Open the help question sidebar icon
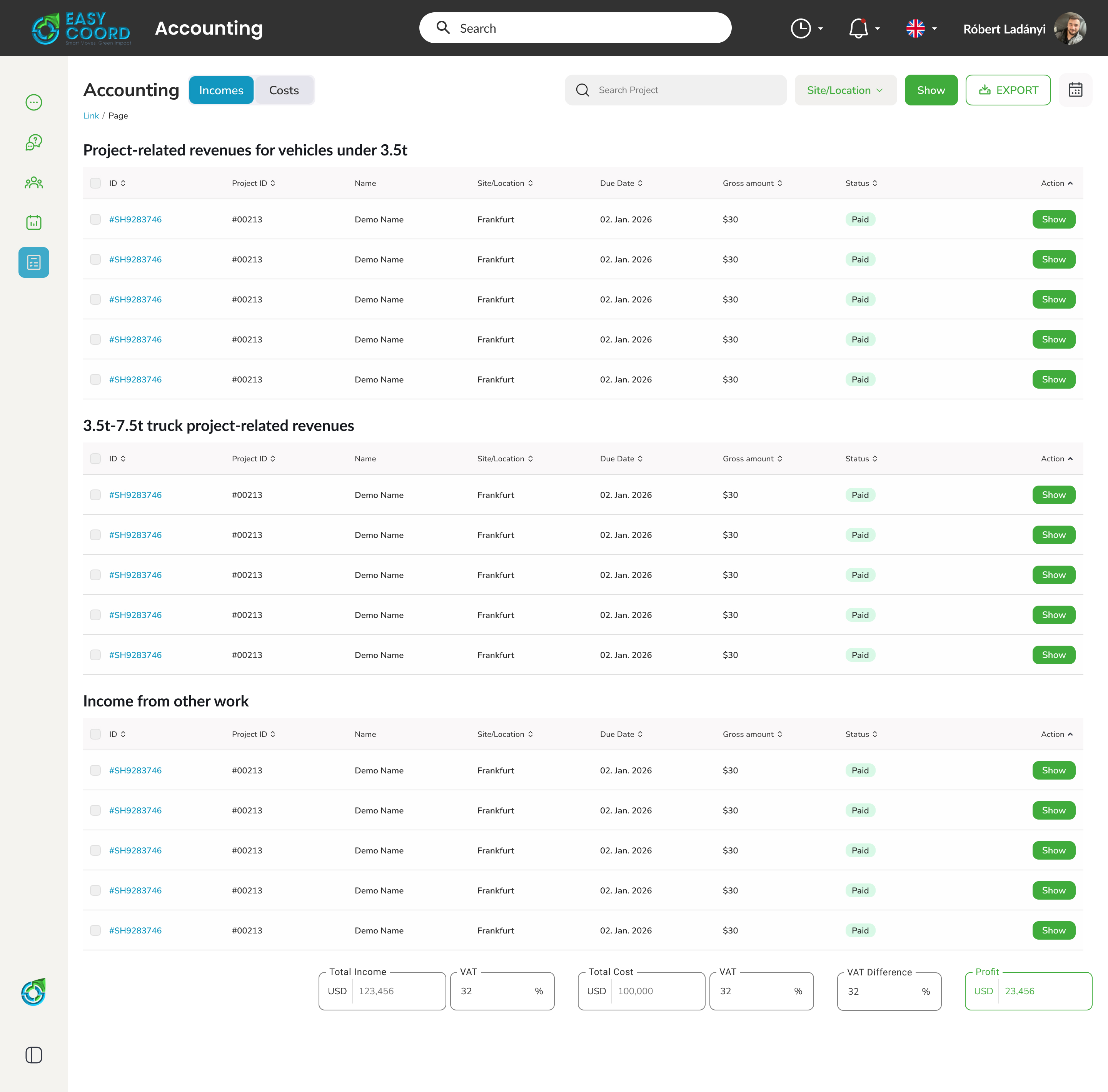This screenshot has width=1108, height=1092. pyautogui.click(x=34, y=142)
